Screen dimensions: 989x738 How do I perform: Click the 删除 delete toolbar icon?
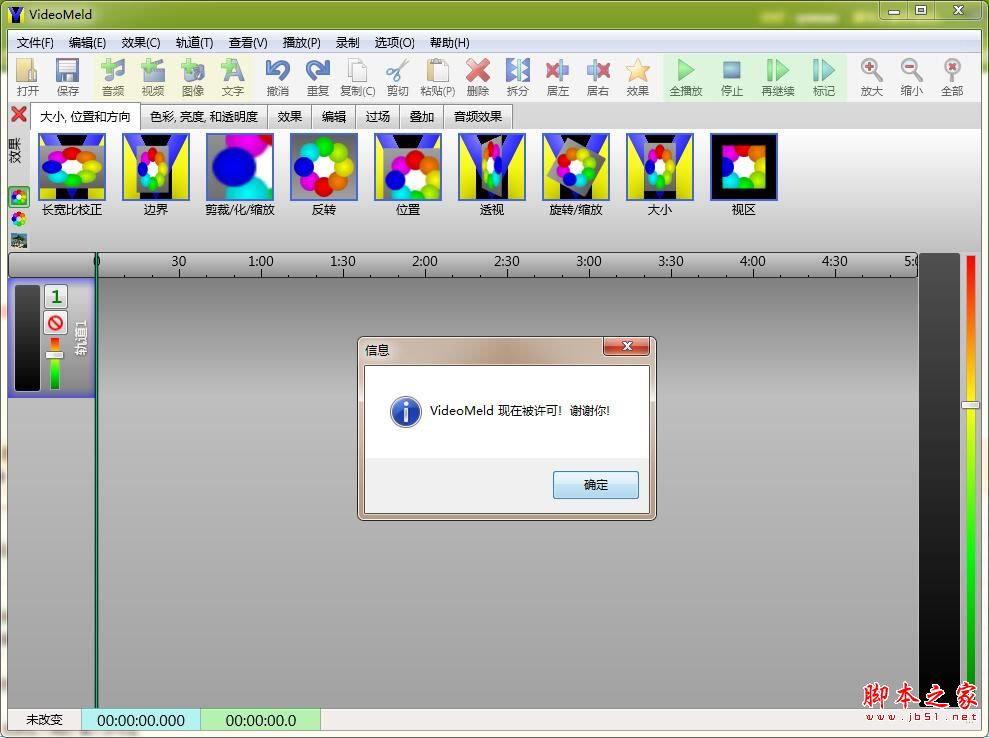tap(477, 77)
